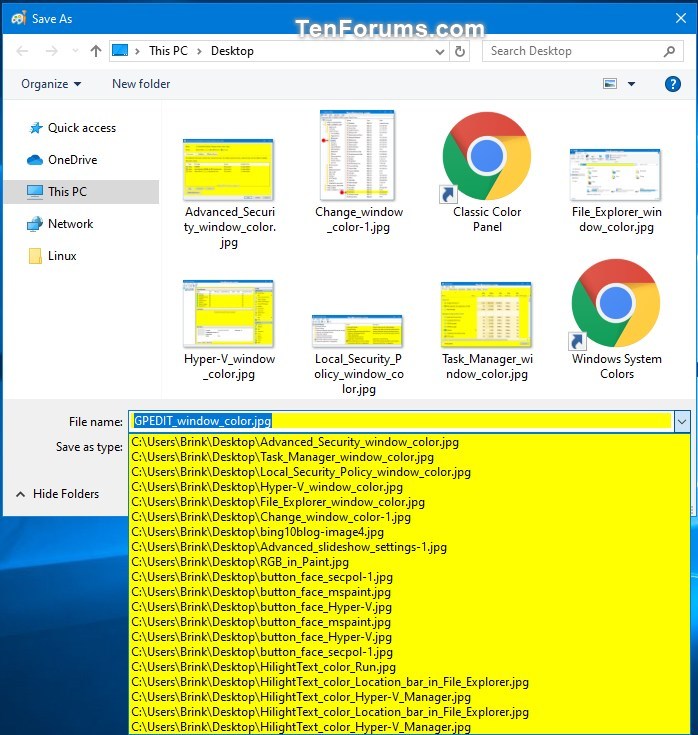Screen dimensions: 698x735
Task: Hide Folders using the toggle button
Action: [58, 494]
